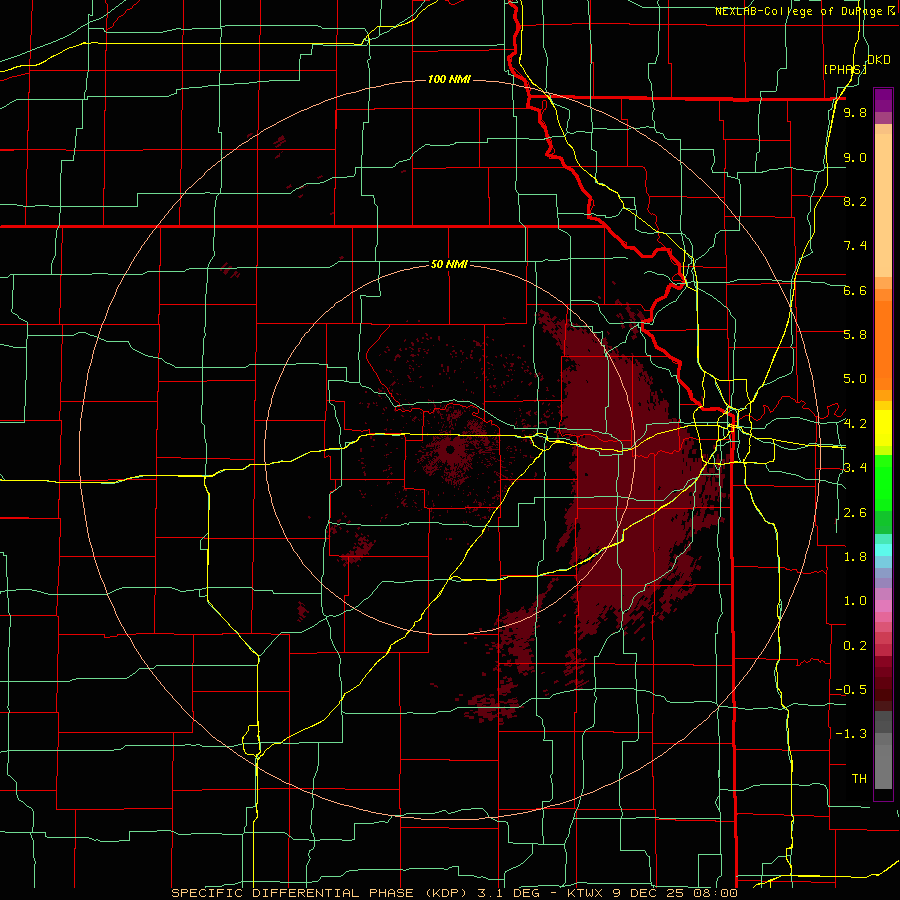This screenshot has width=900, height=900.
Task: Click the bright yellow segment of the color bar
Action: coord(883,428)
